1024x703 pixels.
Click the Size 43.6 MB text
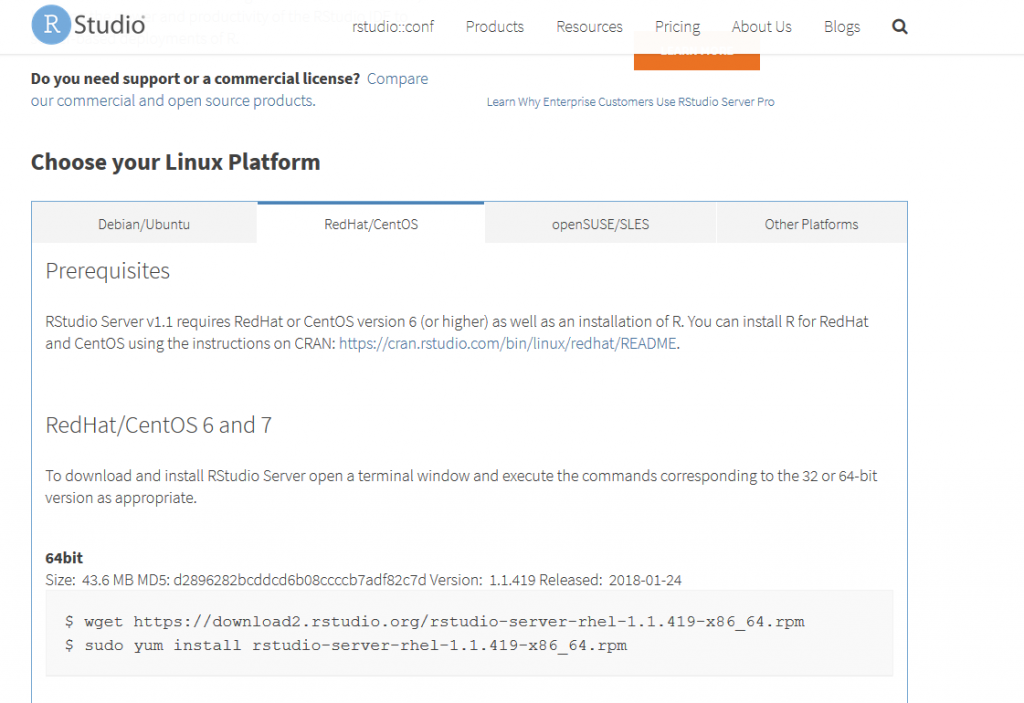tap(89, 580)
